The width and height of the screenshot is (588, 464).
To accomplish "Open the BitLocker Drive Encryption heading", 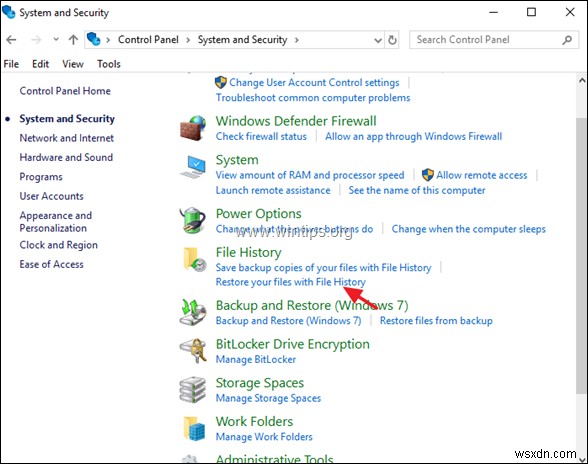I will pyautogui.click(x=292, y=344).
